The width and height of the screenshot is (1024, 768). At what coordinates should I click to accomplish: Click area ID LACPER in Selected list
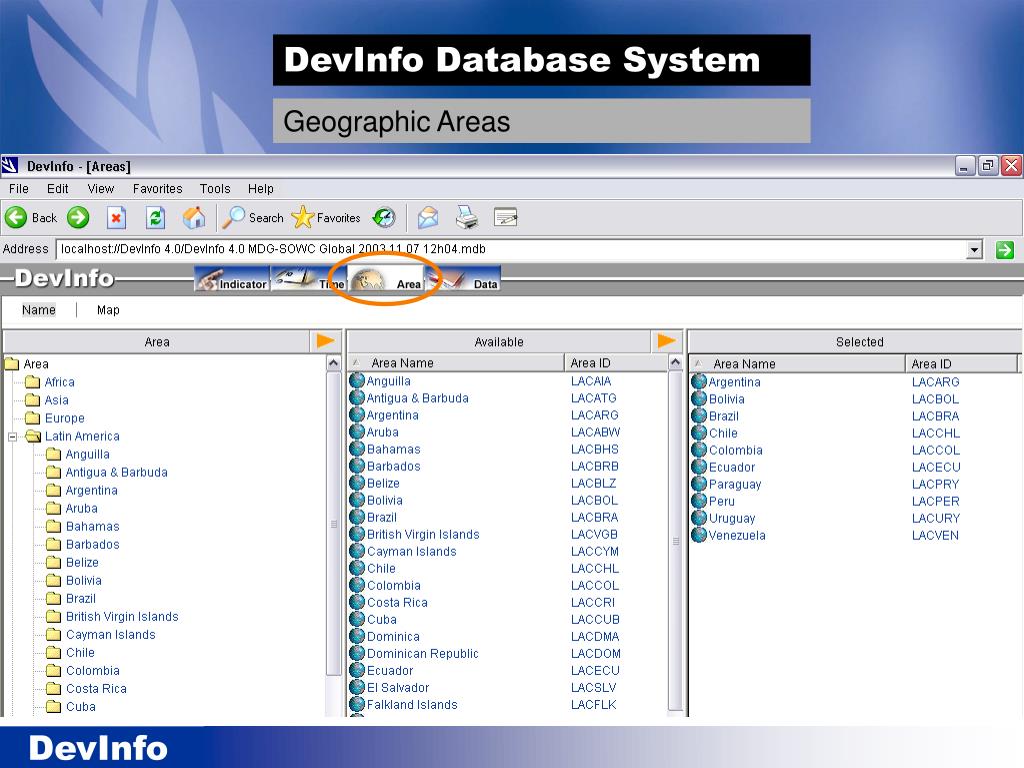(x=936, y=501)
